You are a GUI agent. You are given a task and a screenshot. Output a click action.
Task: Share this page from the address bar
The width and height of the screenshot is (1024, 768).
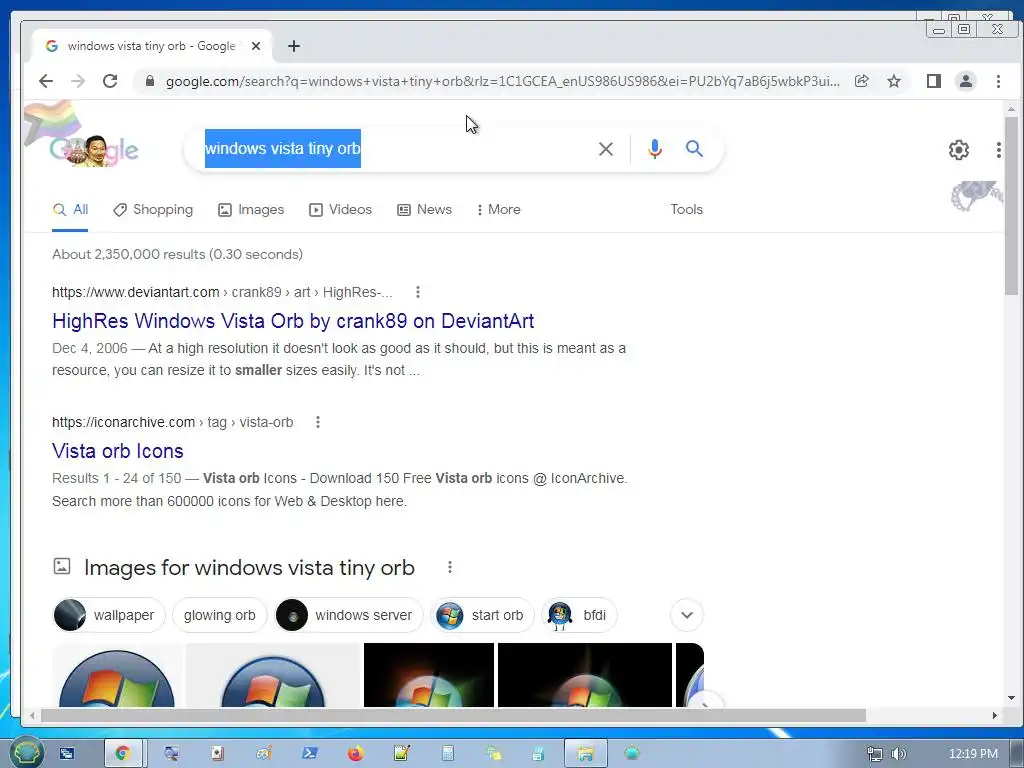(861, 81)
